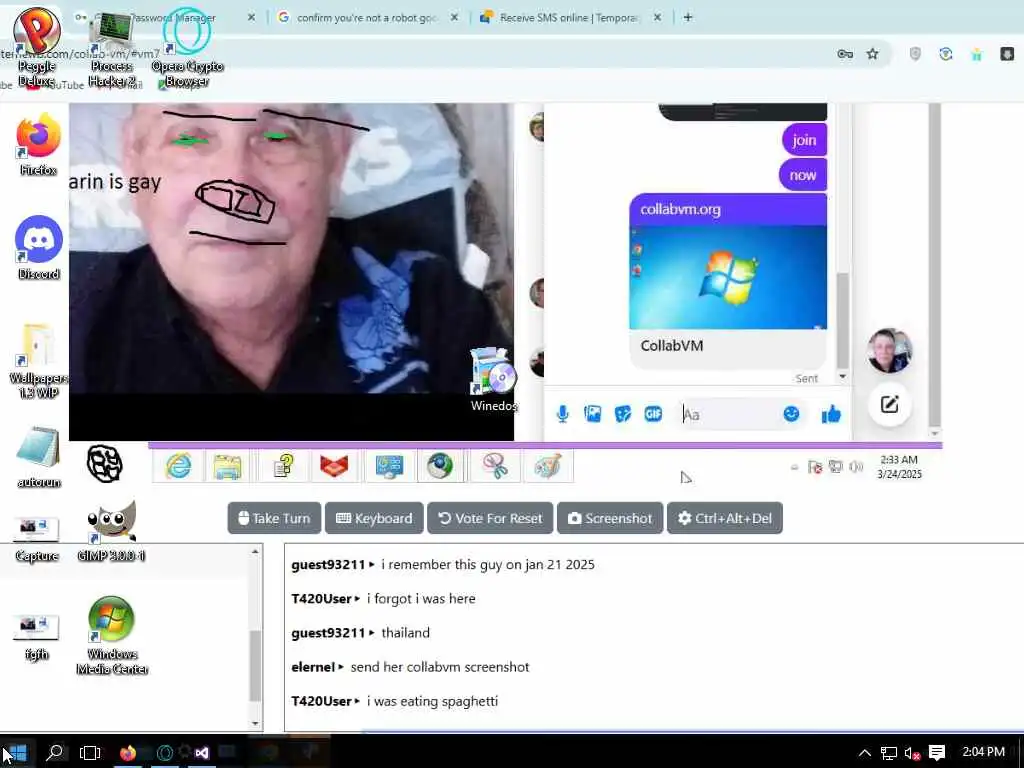The height and width of the screenshot is (768, 1024).
Task: Click the Messenger conversation scrollbar
Action: 842,320
